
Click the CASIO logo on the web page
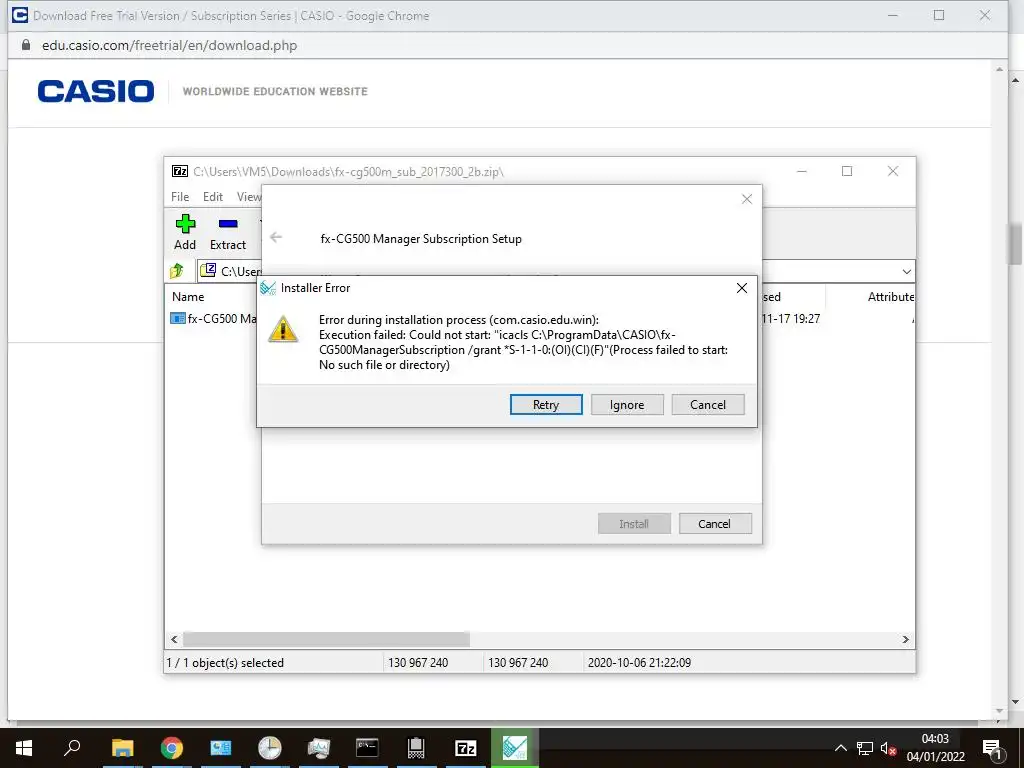96,91
